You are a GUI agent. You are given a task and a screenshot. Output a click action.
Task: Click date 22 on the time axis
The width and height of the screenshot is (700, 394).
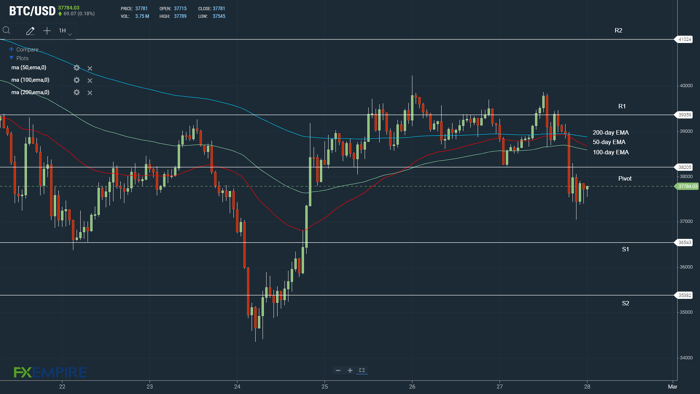[62, 387]
